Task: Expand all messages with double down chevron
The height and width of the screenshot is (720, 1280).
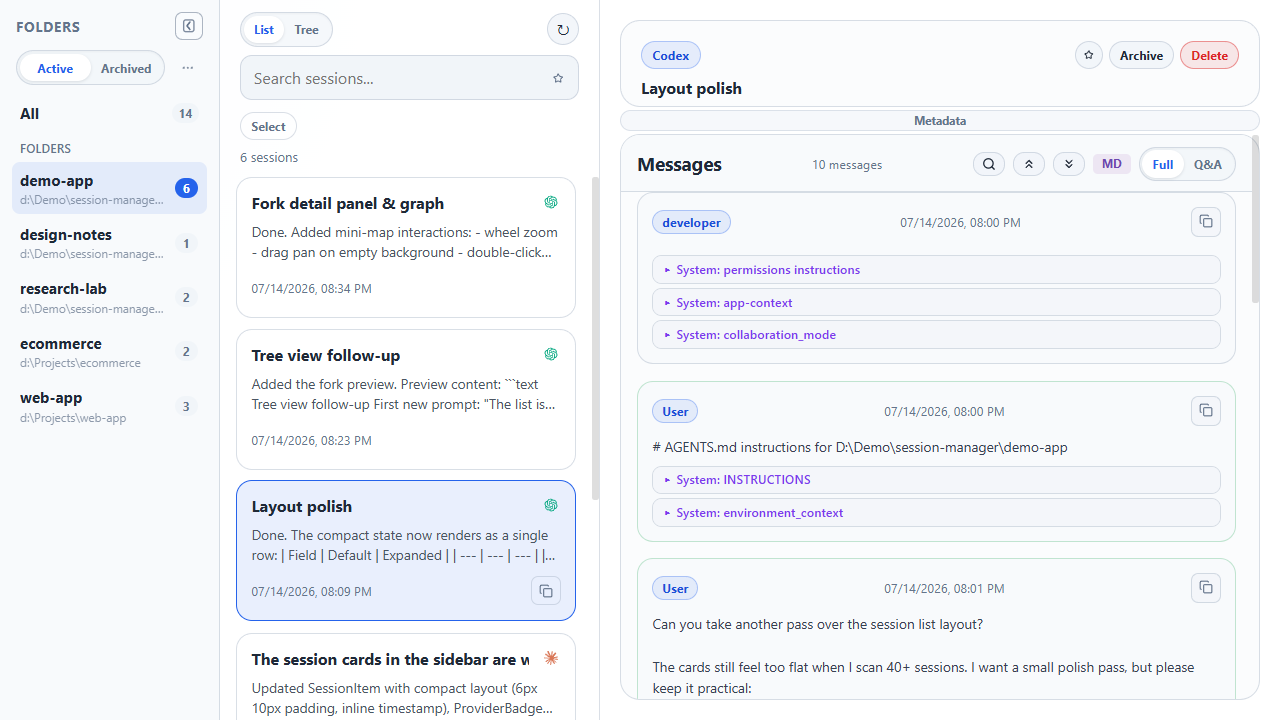Action: click(1069, 164)
